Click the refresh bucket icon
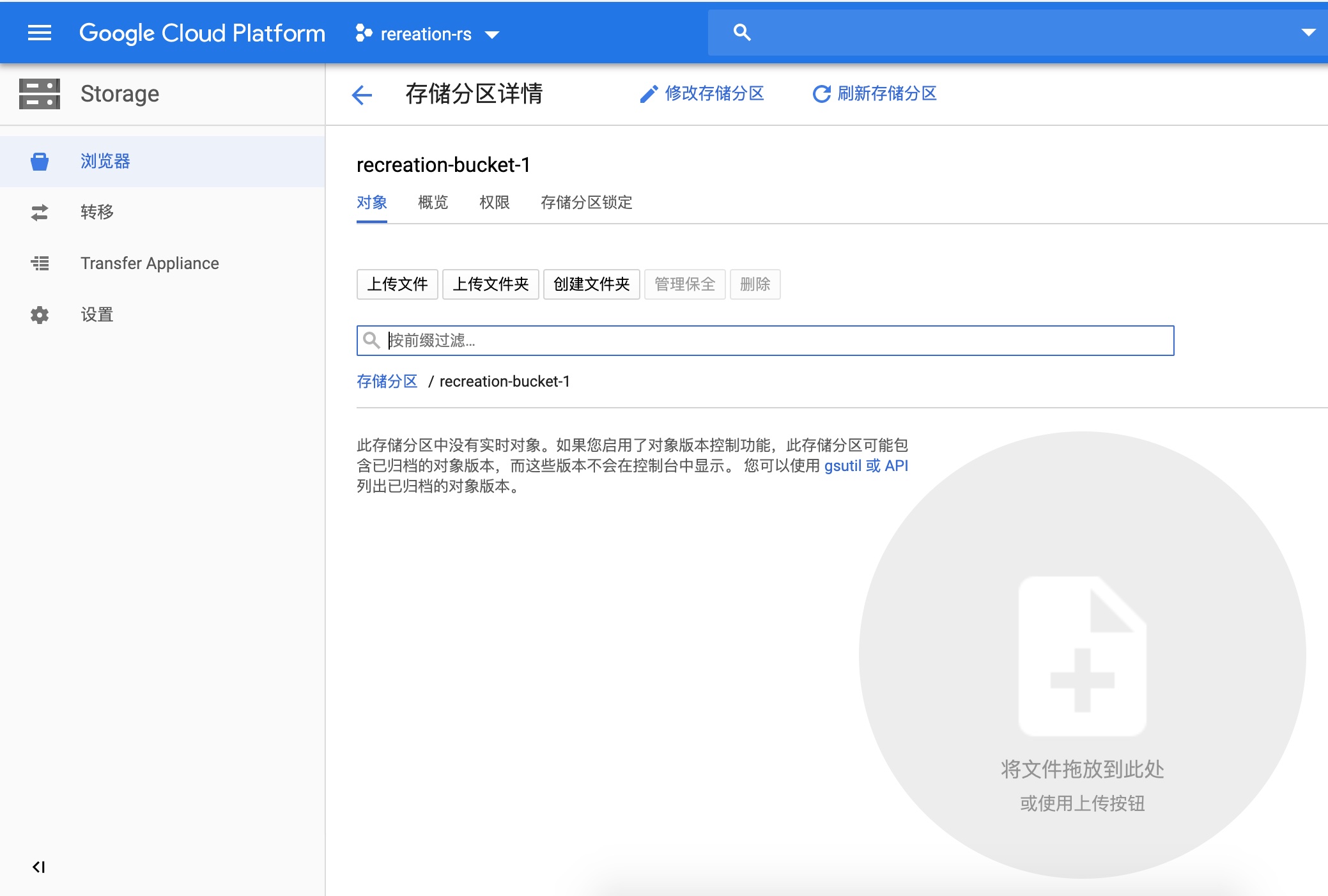The width and height of the screenshot is (1328, 896). tap(821, 94)
